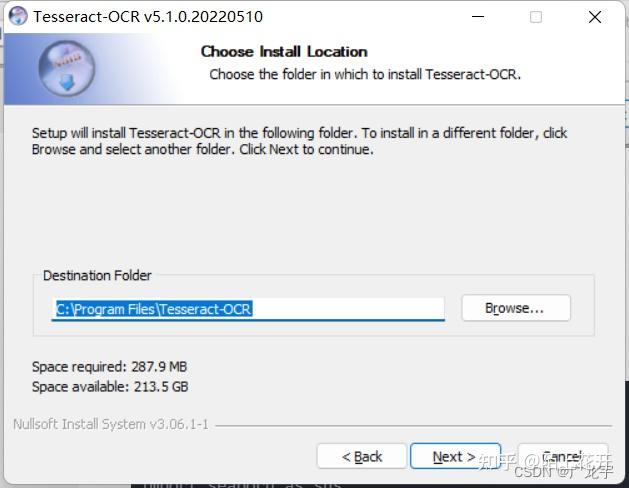
Task: Close the Tesseract-OCR installer window
Action: click(595, 17)
